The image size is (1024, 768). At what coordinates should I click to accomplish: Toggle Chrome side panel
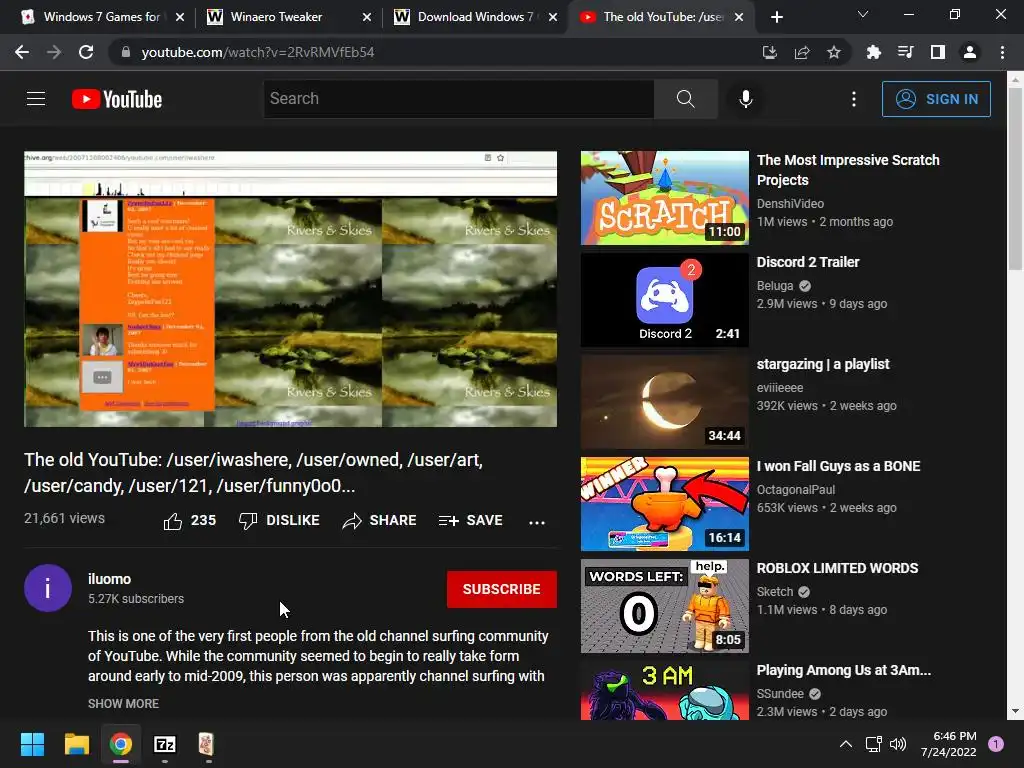(938, 52)
